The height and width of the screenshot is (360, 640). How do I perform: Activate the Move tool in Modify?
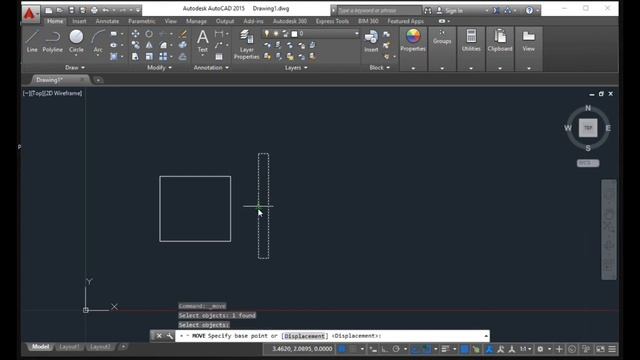coord(135,34)
